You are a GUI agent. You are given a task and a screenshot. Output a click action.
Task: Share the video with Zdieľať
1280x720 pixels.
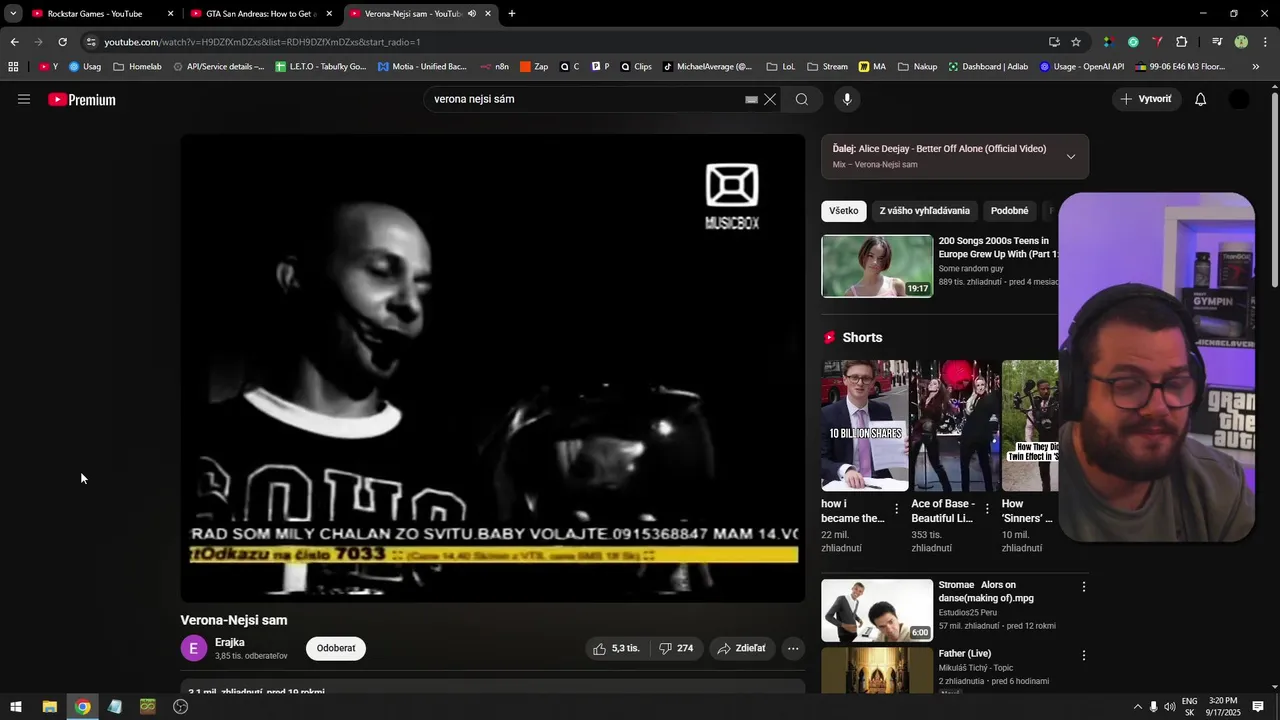pyautogui.click(x=742, y=648)
